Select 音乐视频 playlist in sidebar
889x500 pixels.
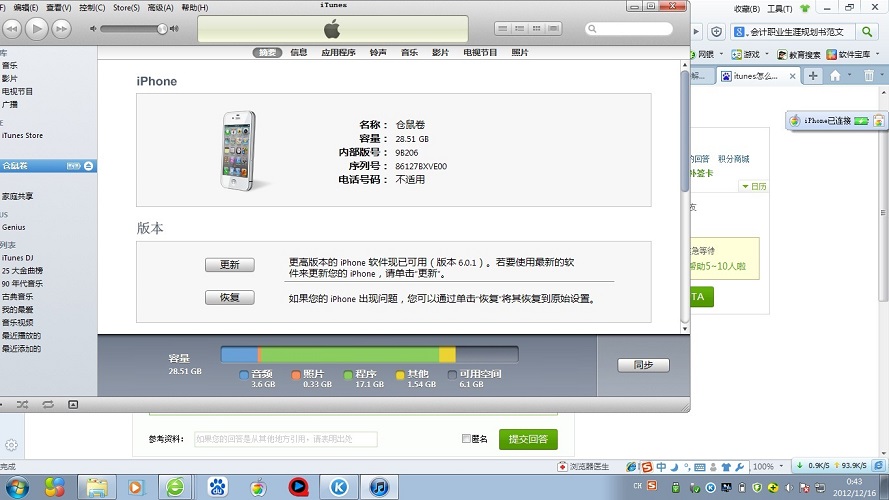pyautogui.click(x=18, y=323)
